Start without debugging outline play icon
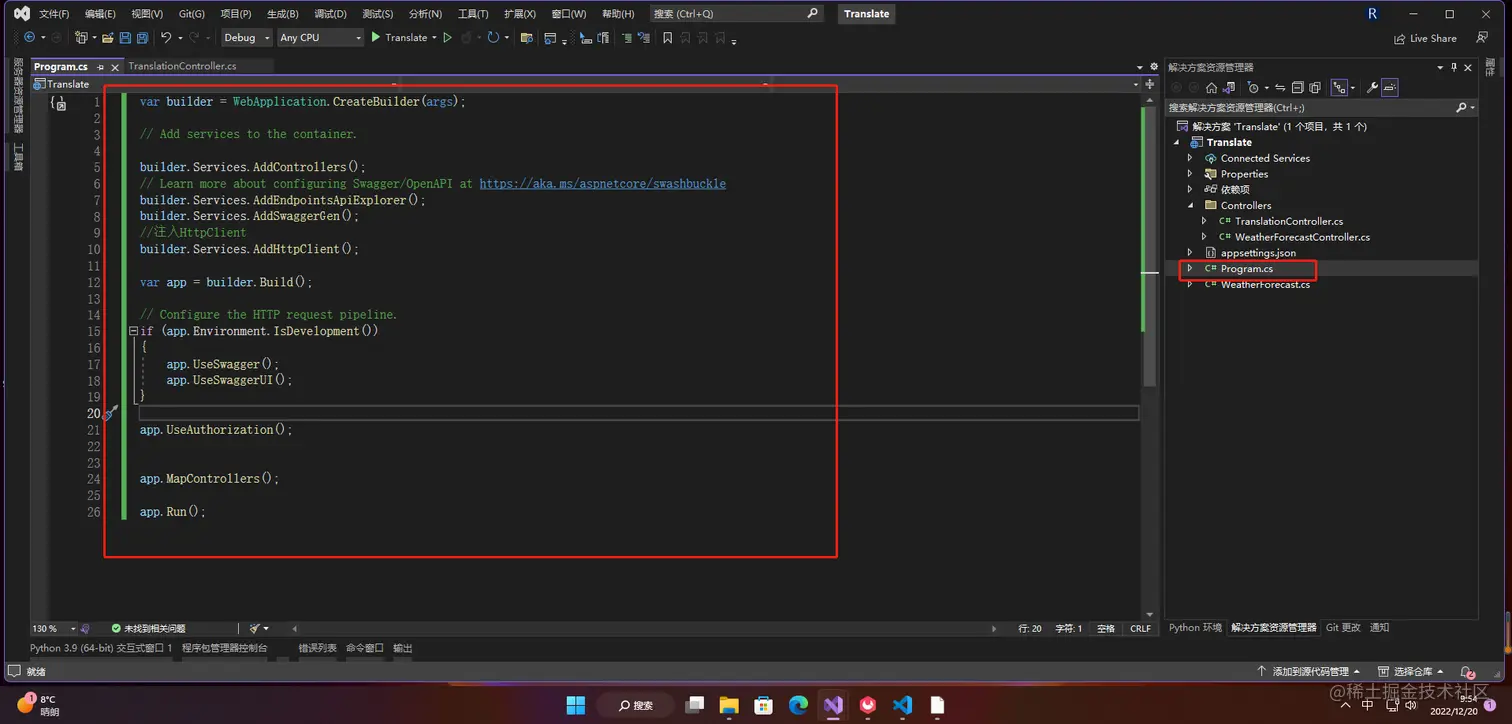This screenshot has width=1512, height=724. tap(447, 37)
